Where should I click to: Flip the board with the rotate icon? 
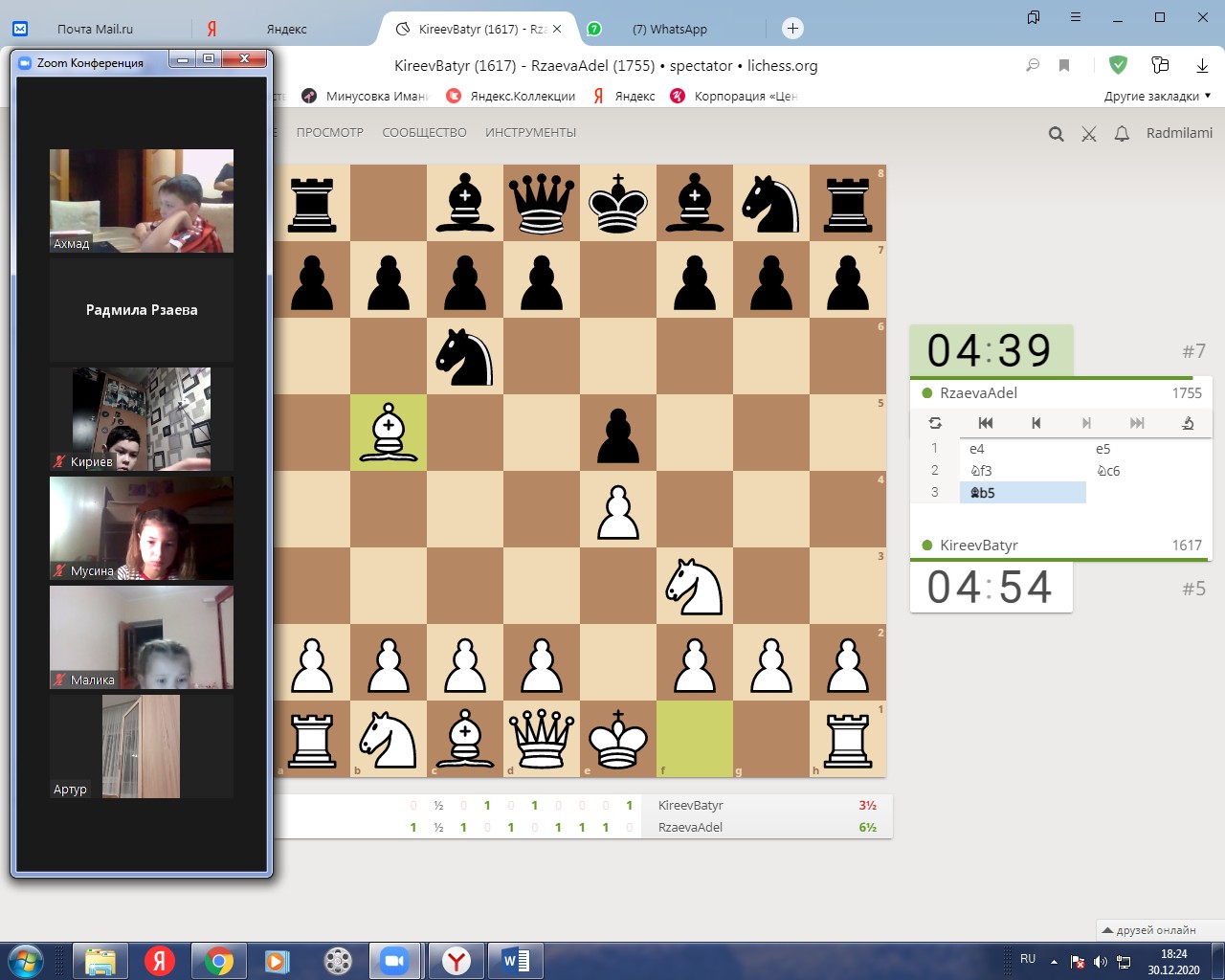point(935,423)
